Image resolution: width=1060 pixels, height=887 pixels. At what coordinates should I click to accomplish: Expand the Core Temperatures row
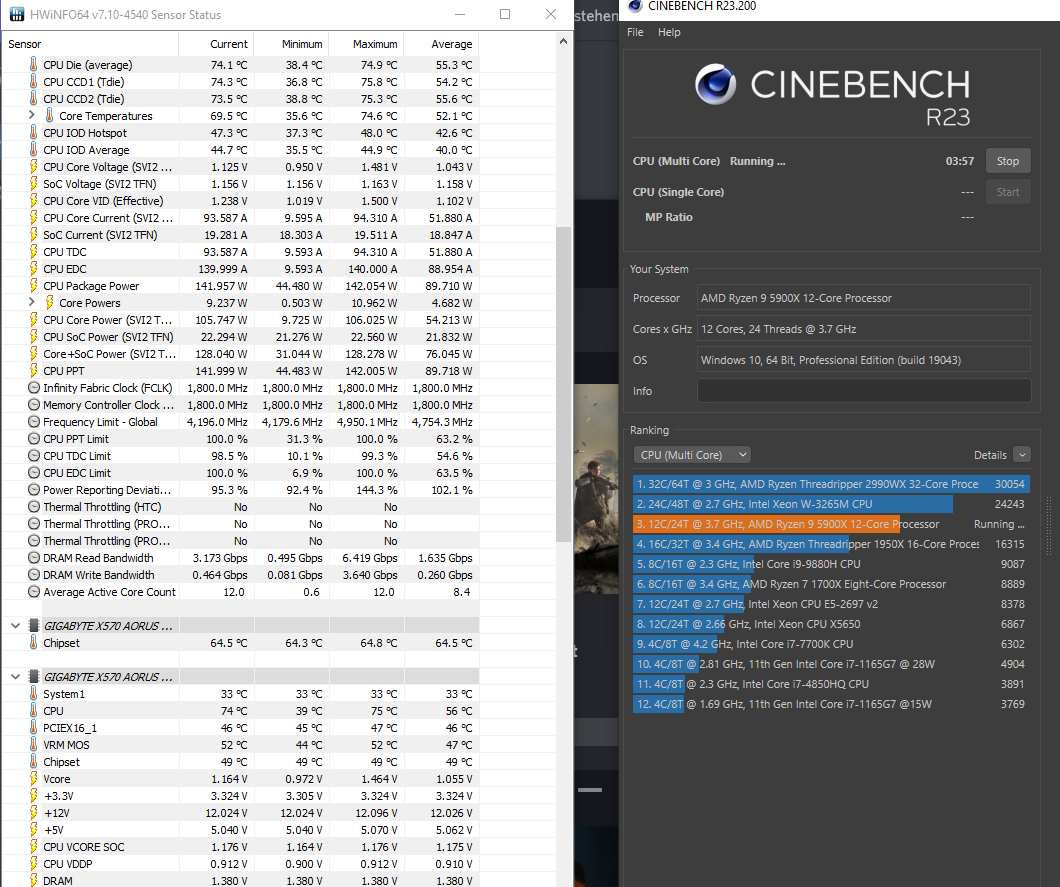point(31,115)
